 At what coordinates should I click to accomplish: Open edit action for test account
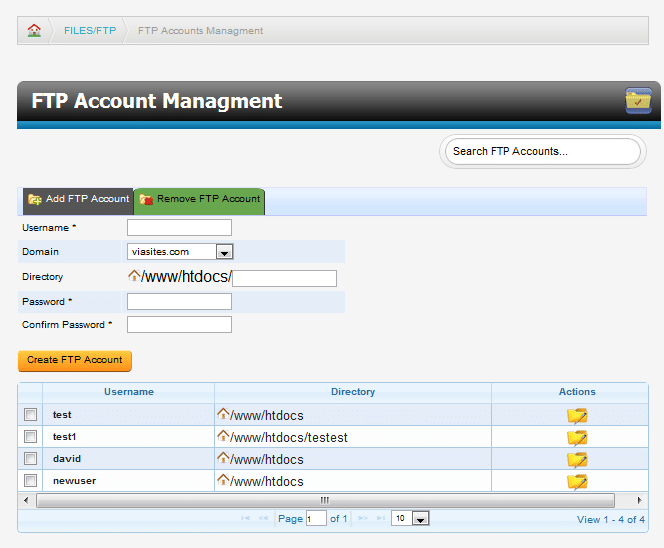pos(577,415)
